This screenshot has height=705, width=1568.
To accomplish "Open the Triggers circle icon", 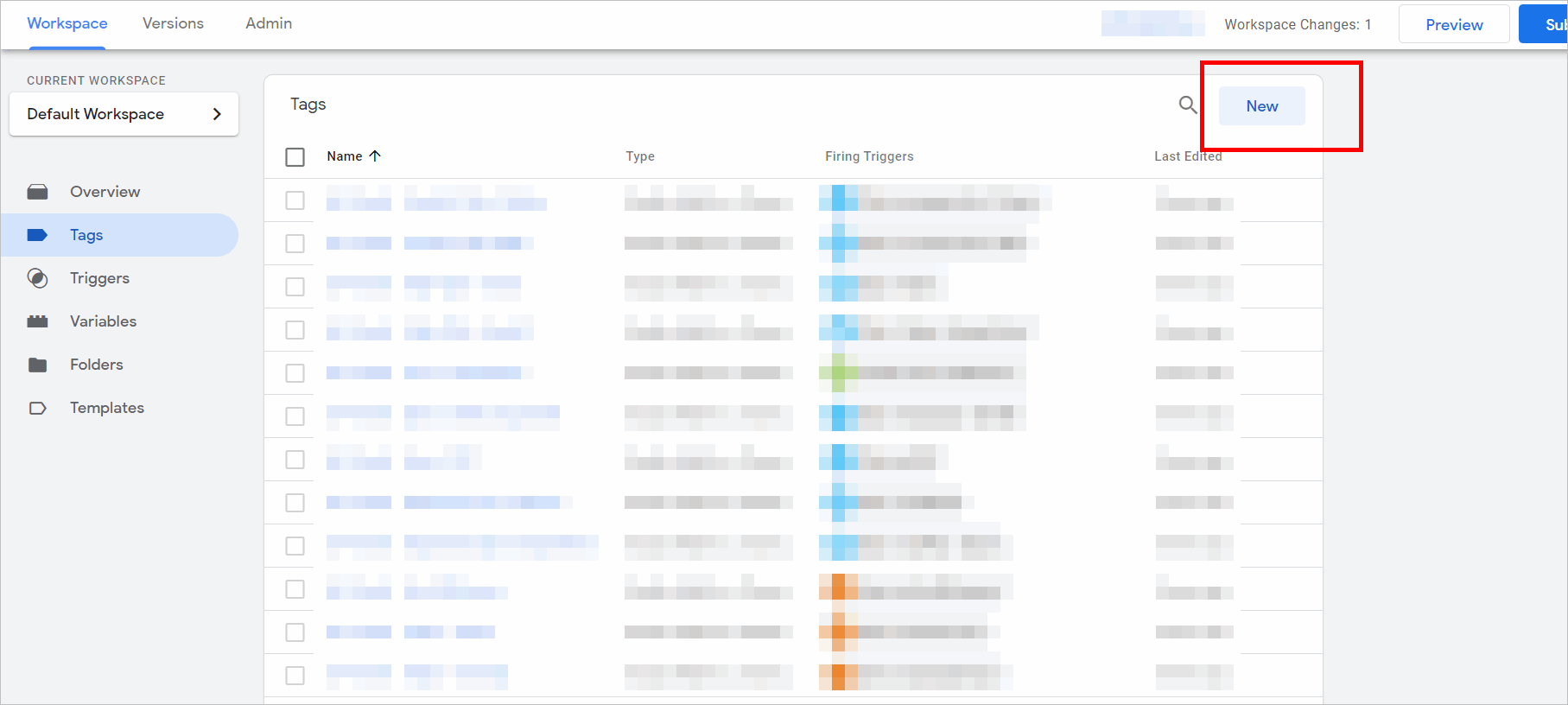I will pyautogui.click(x=37, y=278).
